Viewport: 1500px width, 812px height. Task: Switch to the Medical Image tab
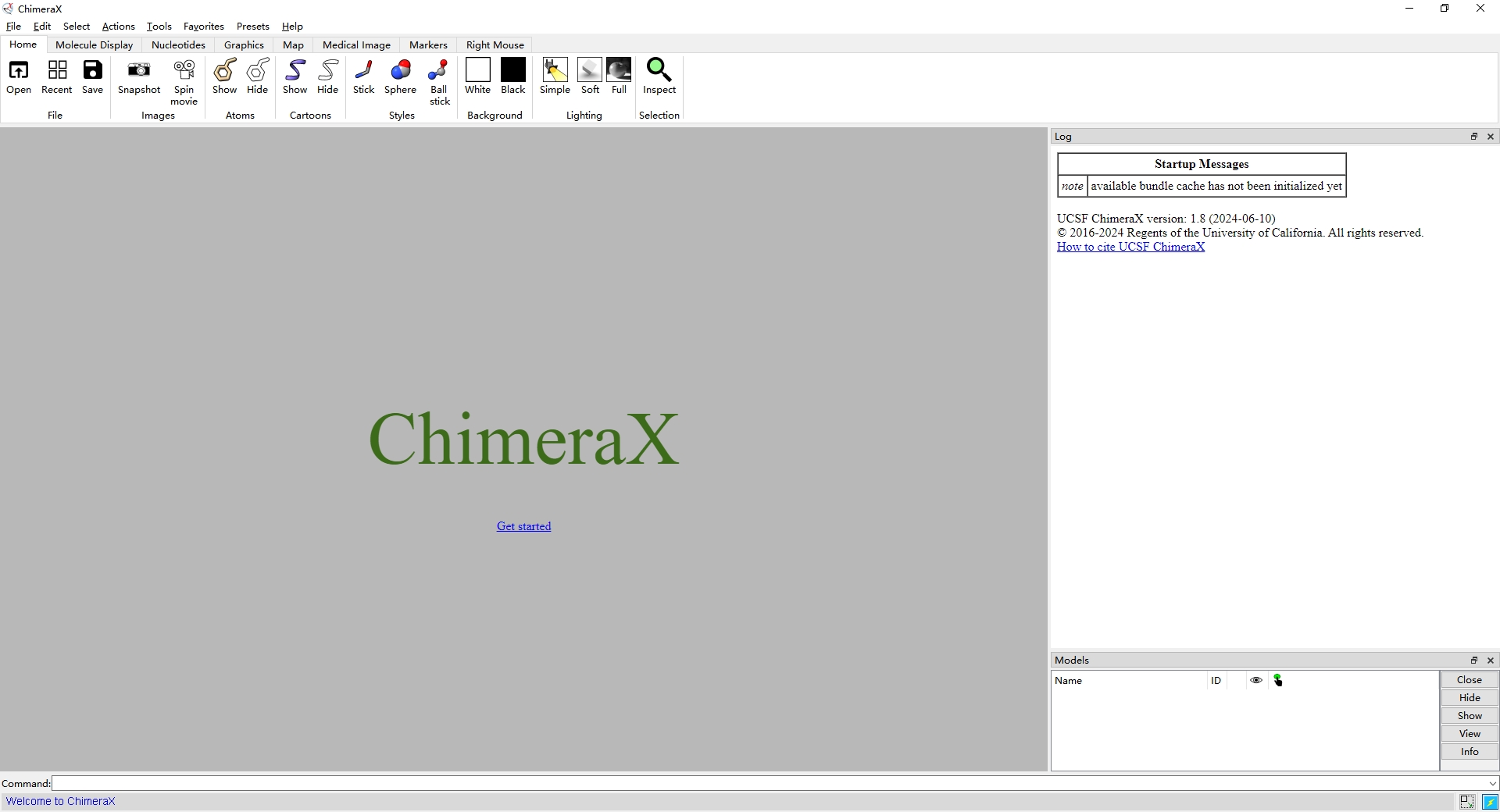tap(356, 45)
